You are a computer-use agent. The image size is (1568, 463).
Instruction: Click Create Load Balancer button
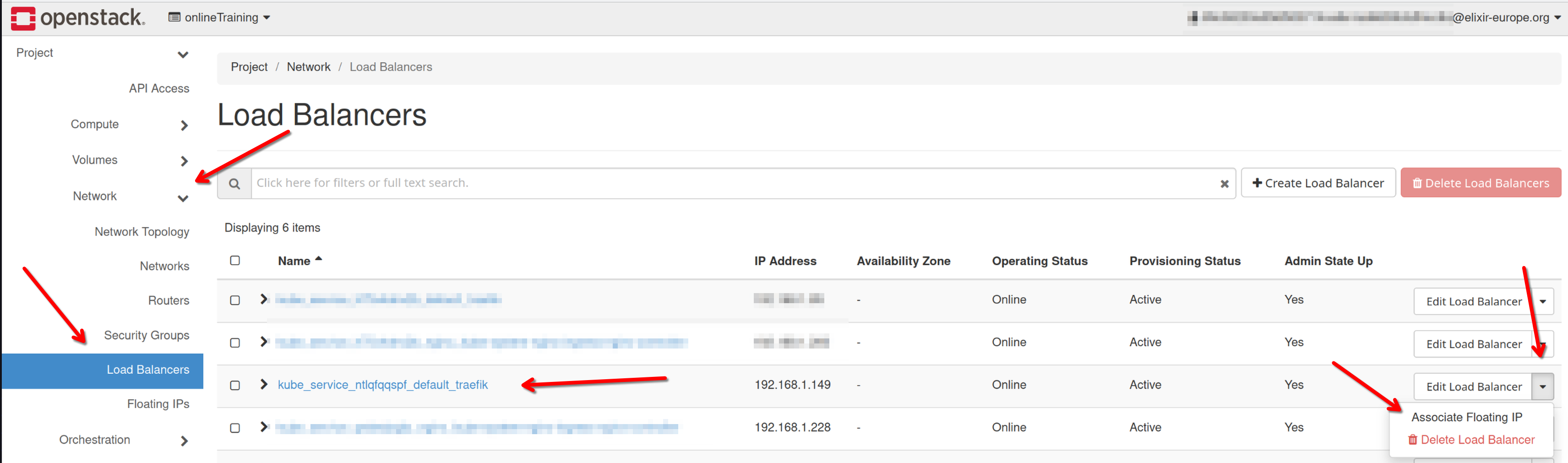pyautogui.click(x=1318, y=183)
